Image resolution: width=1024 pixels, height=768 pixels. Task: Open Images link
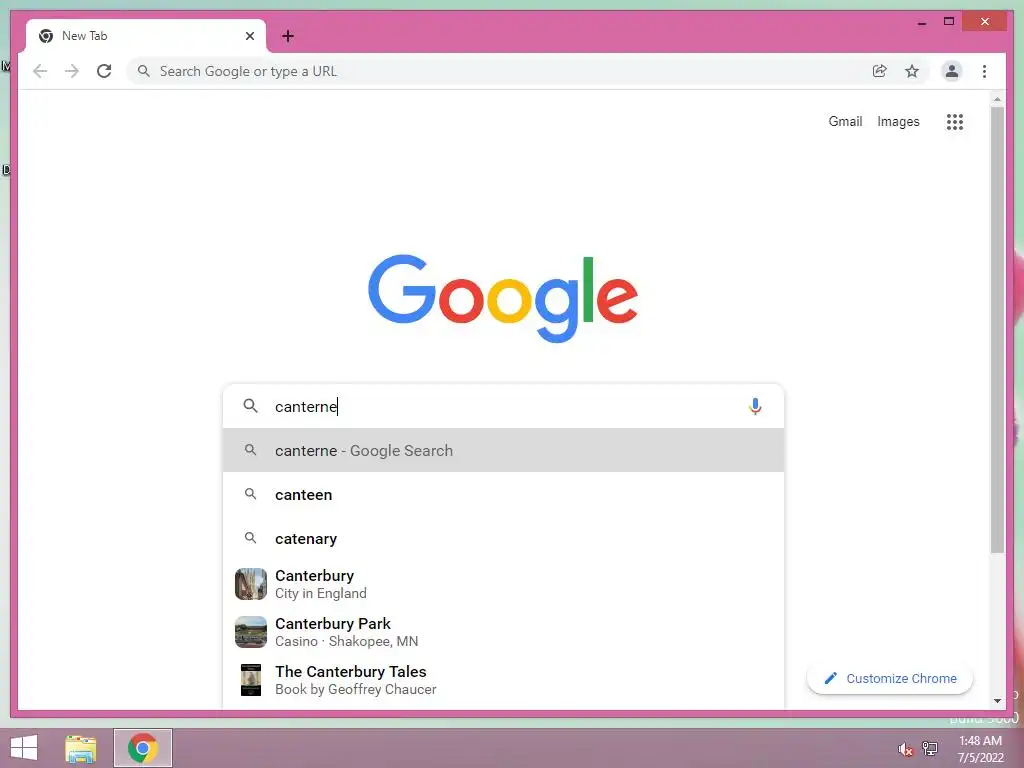898,121
